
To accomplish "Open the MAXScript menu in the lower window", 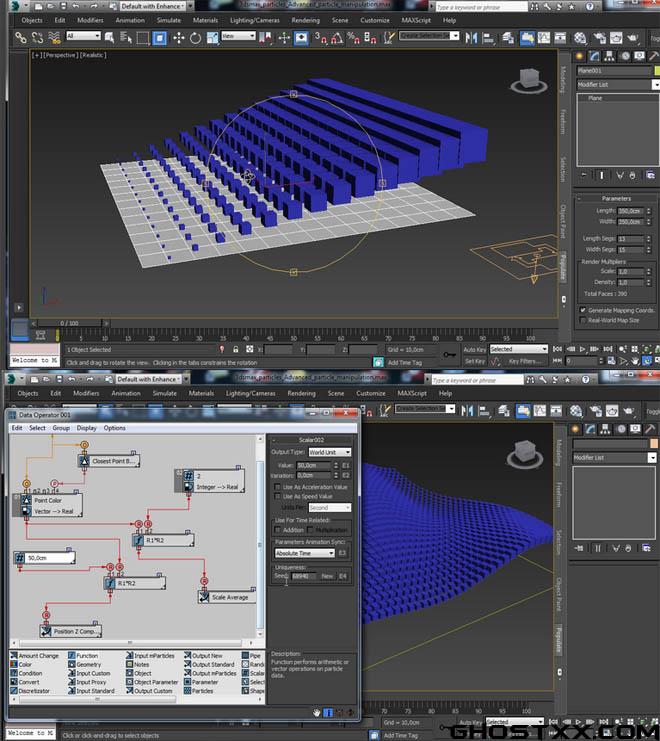I will coord(411,393).
